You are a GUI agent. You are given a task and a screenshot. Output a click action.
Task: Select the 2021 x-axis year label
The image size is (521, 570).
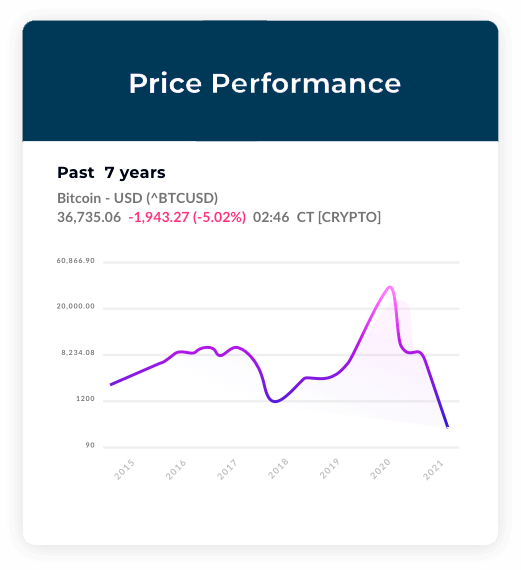click(433, 470)
